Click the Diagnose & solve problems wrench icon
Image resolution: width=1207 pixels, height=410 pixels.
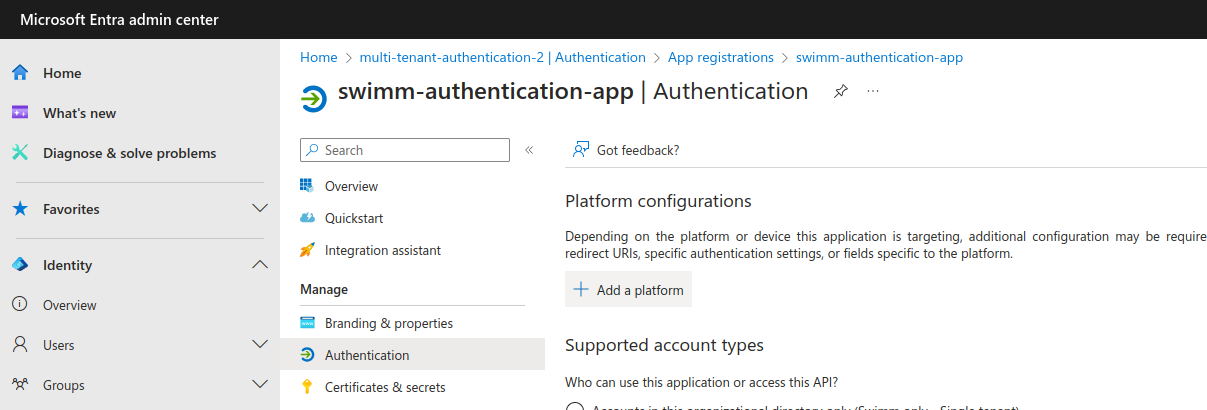20,153
